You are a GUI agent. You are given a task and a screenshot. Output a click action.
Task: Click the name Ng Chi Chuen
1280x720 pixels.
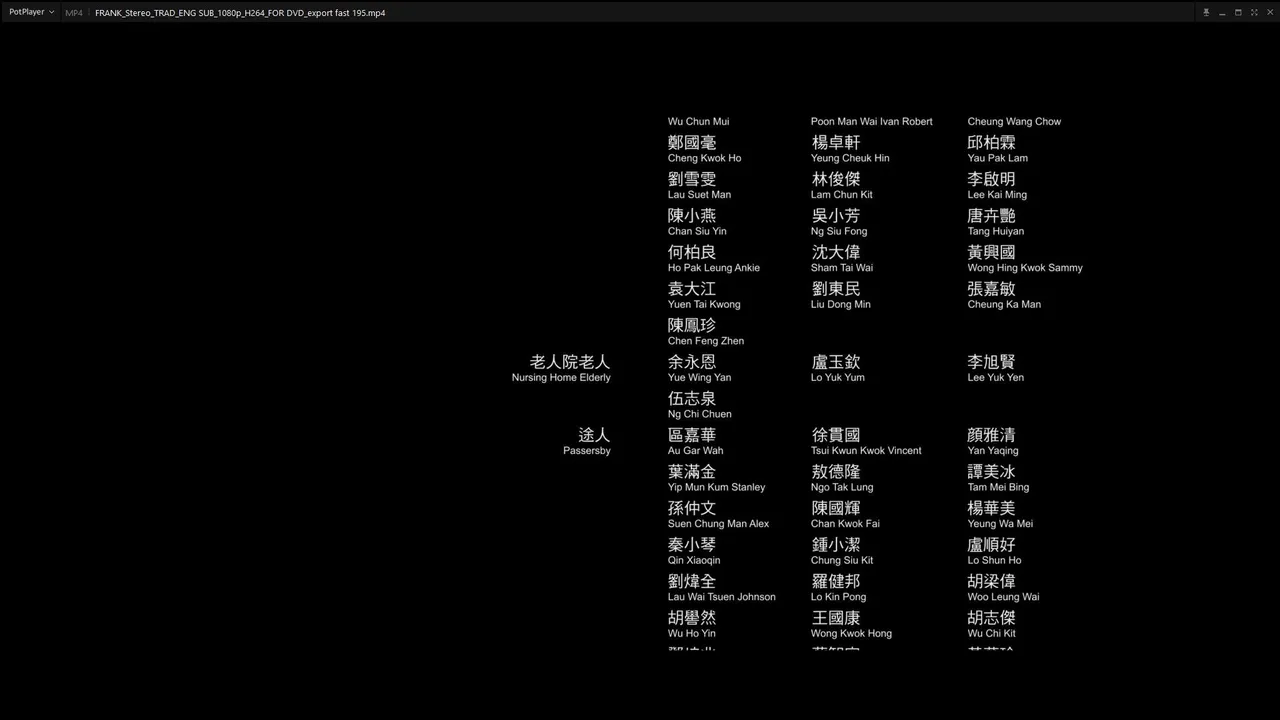tap(700, 414)
